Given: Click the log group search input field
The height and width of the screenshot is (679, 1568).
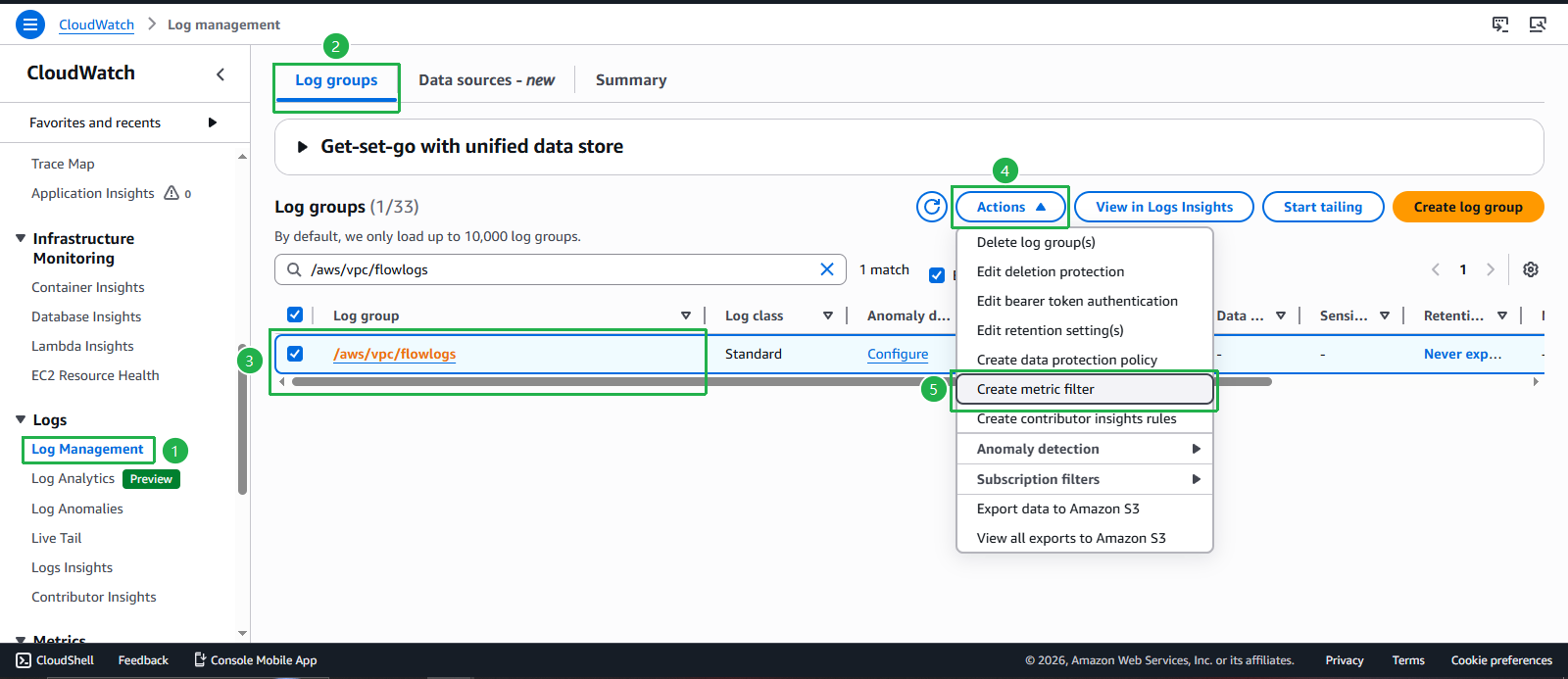Looking at the screenshot, I should 561,269.
